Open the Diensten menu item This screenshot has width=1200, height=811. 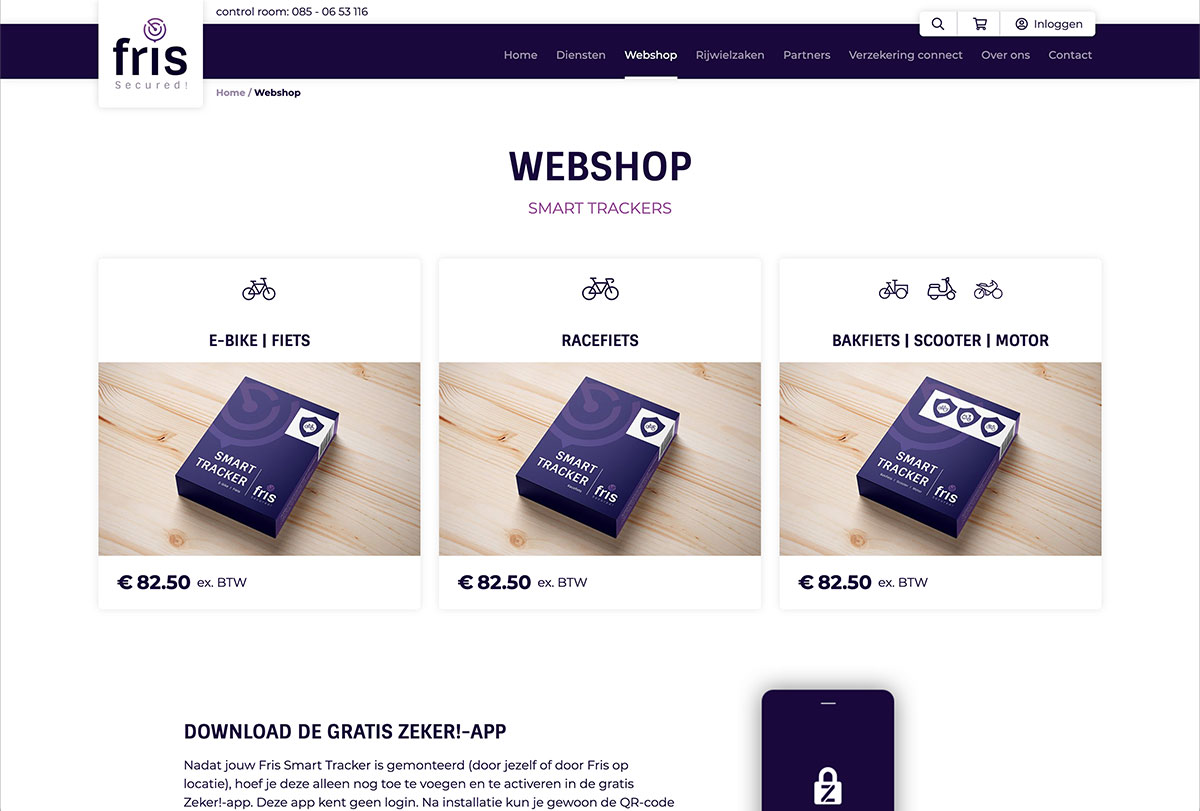(581, 55)
